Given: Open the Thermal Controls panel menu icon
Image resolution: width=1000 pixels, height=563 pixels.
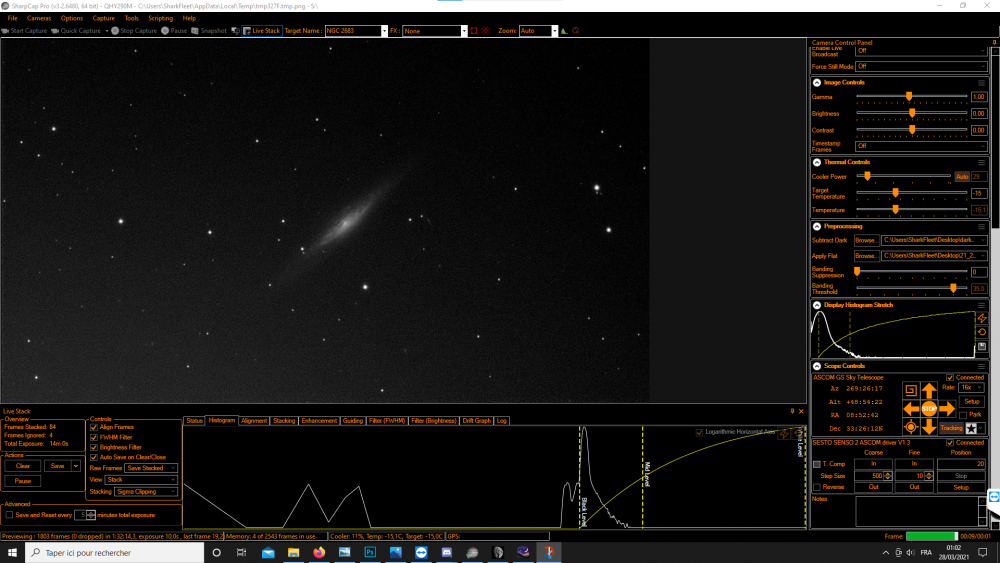Looking at the screenshot, I should pos(982,163).
